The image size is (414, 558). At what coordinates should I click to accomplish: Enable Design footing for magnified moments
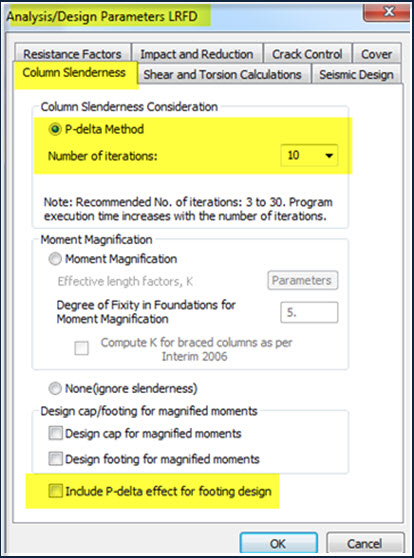(56, 459)
